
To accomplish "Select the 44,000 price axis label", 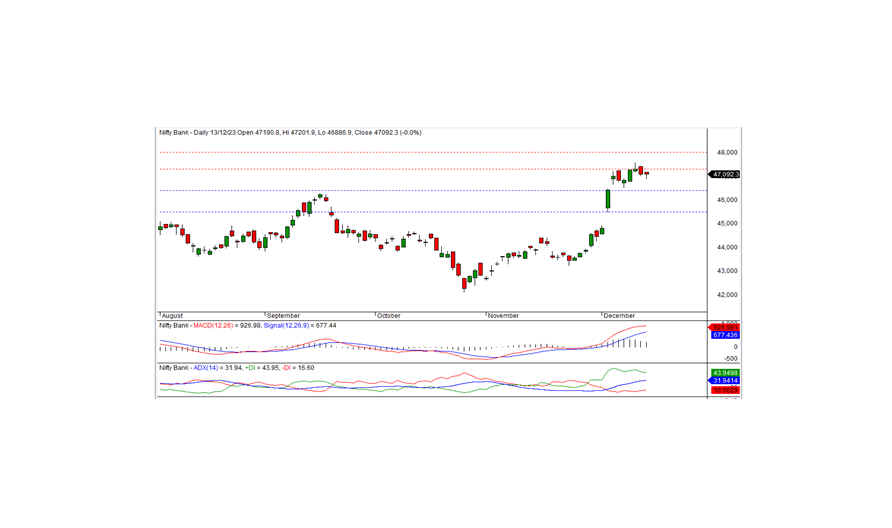I will 727,248.
